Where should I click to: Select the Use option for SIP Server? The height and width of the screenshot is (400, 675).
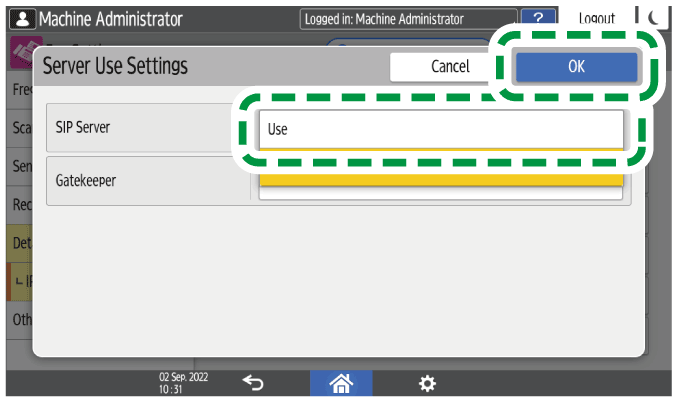tap(440, 128)
